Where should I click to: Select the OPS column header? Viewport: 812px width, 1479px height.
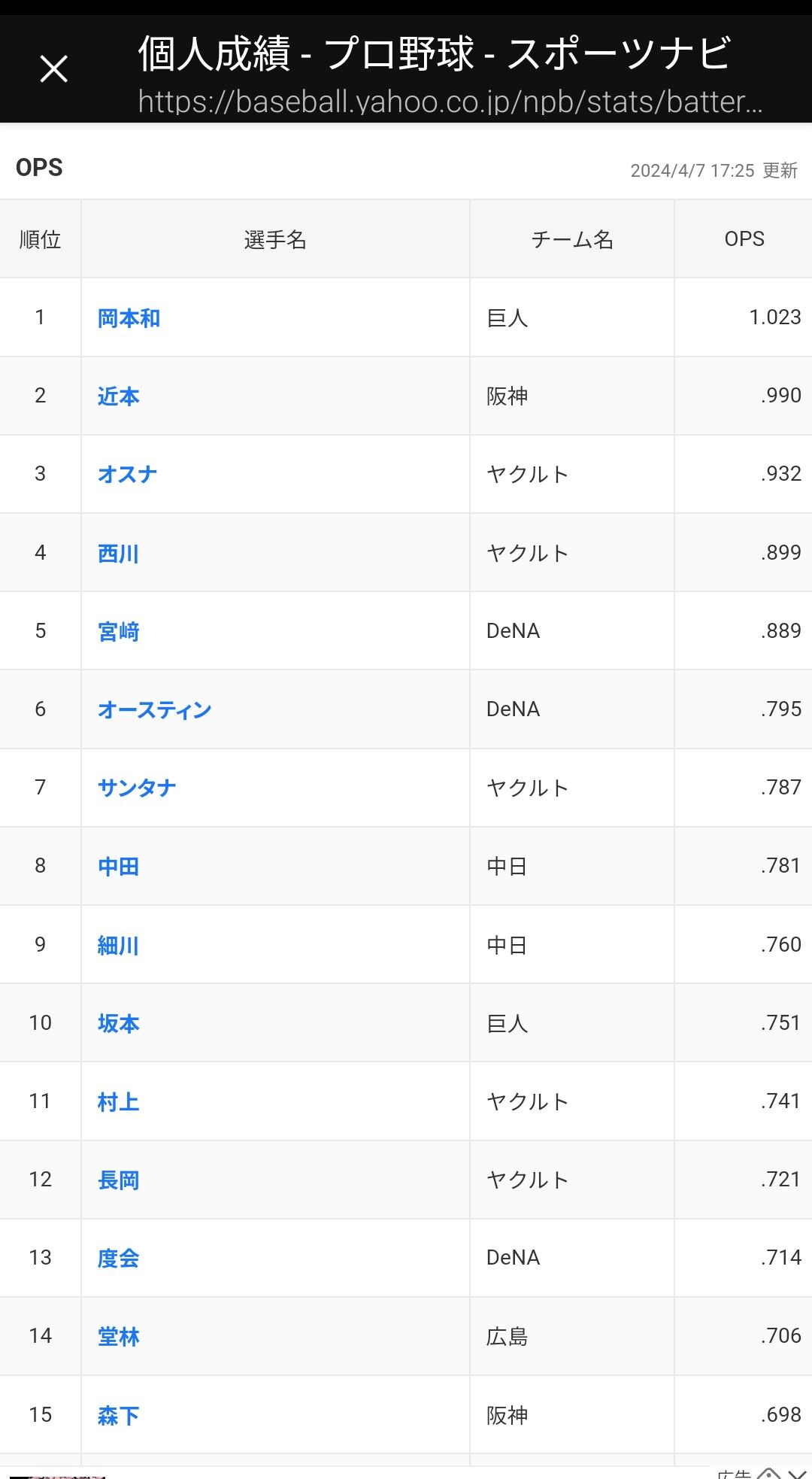point(744,239)
